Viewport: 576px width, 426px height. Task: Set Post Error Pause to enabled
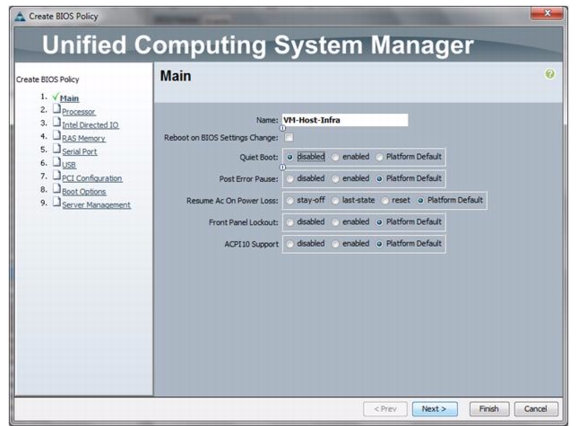(335, 179)
